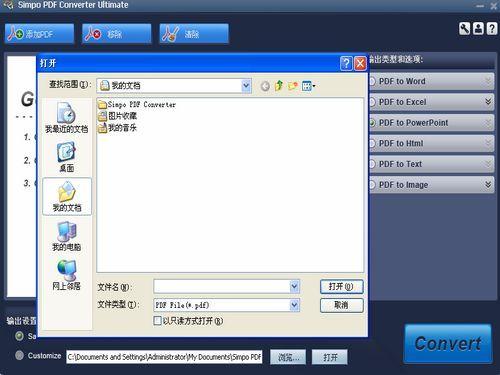Image resolution: width=500 pixels, height=375 pixels.
Task: Click the Add PDF (添加PDF) button
Action: point(39,34)
